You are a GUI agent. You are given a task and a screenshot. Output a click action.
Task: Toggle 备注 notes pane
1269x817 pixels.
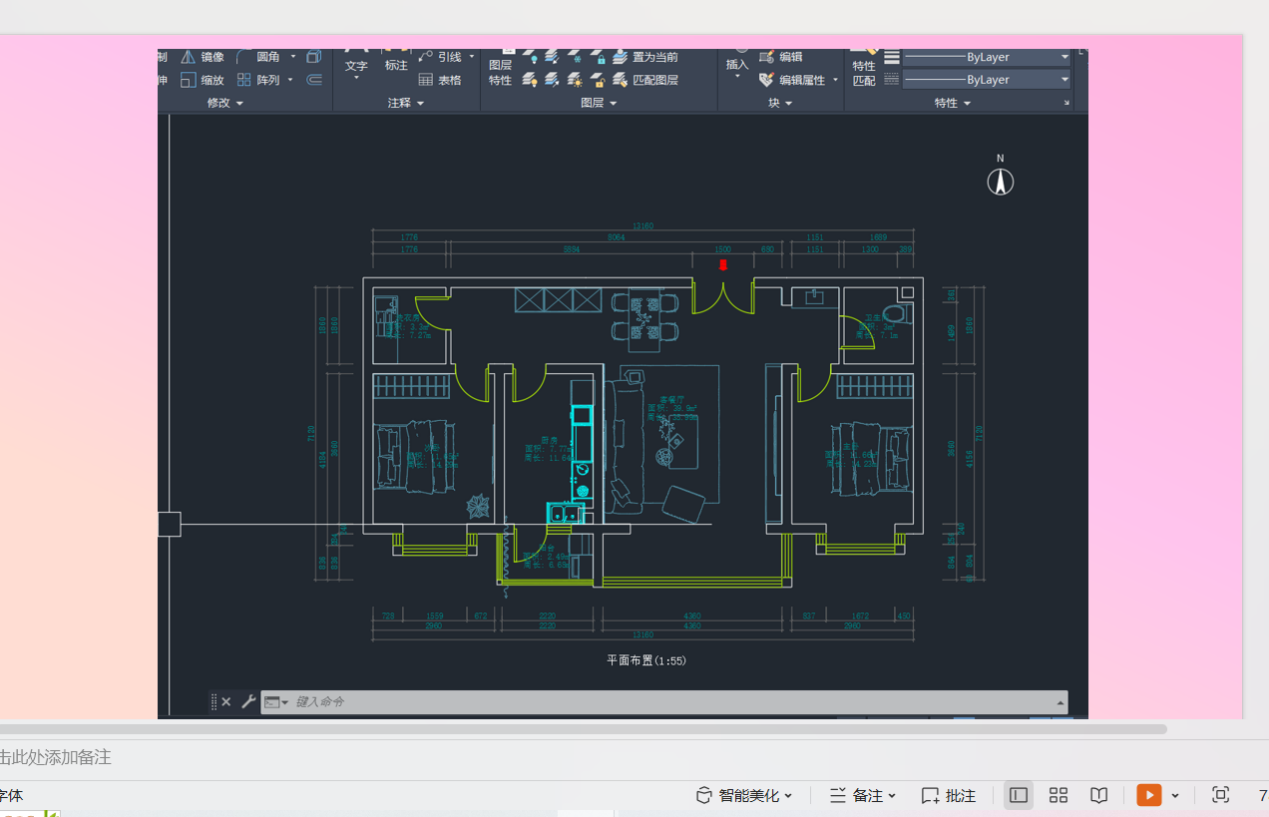click(862, 795)
